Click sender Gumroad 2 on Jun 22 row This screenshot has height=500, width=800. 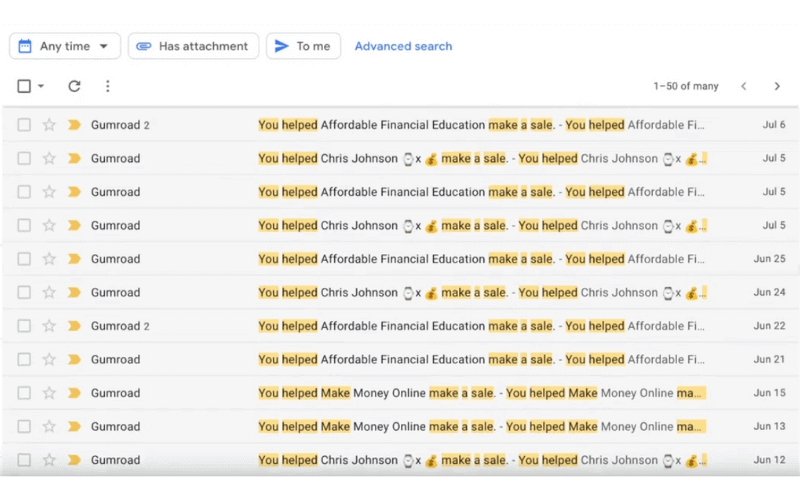pos(120,326)
